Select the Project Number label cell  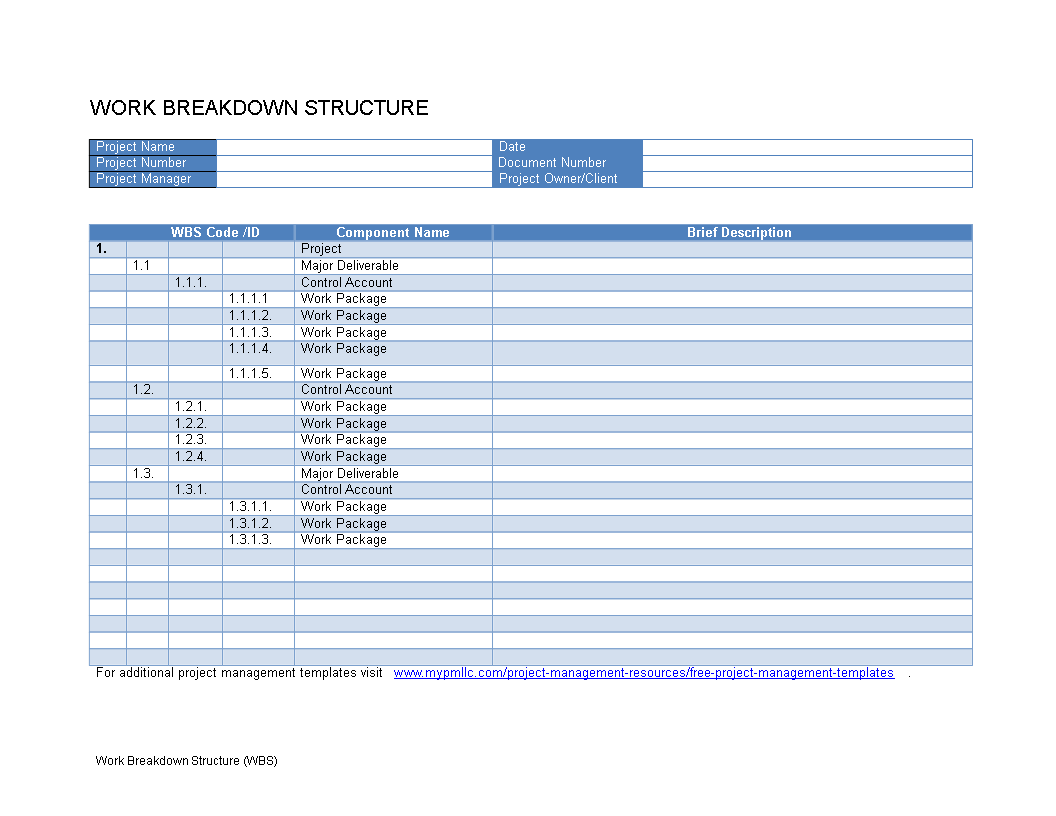153,163
